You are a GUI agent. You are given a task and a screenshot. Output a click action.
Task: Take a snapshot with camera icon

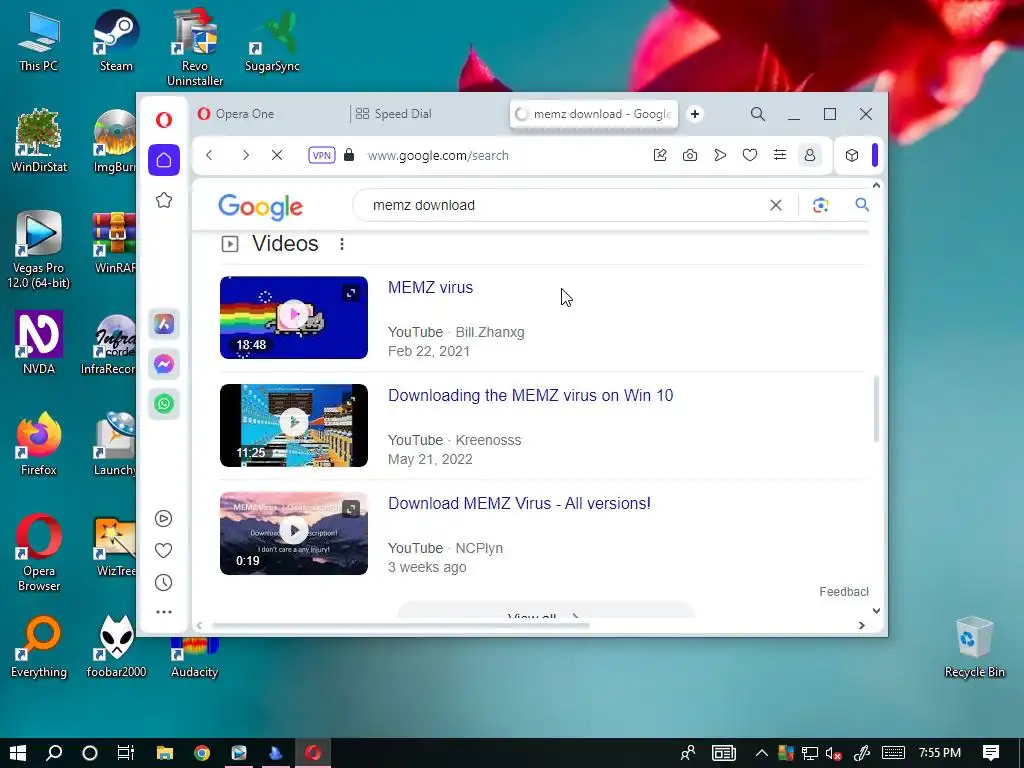coord(690,155)
